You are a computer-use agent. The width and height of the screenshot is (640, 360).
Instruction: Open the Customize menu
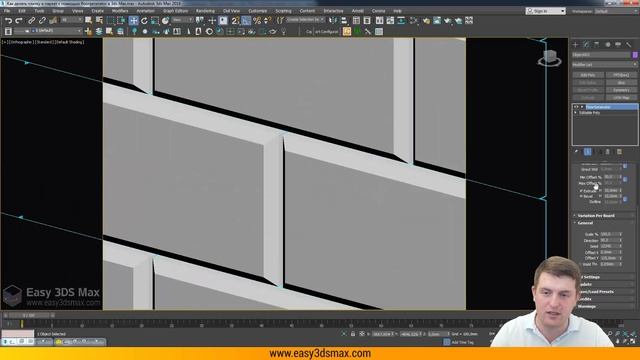pos(258,11)
